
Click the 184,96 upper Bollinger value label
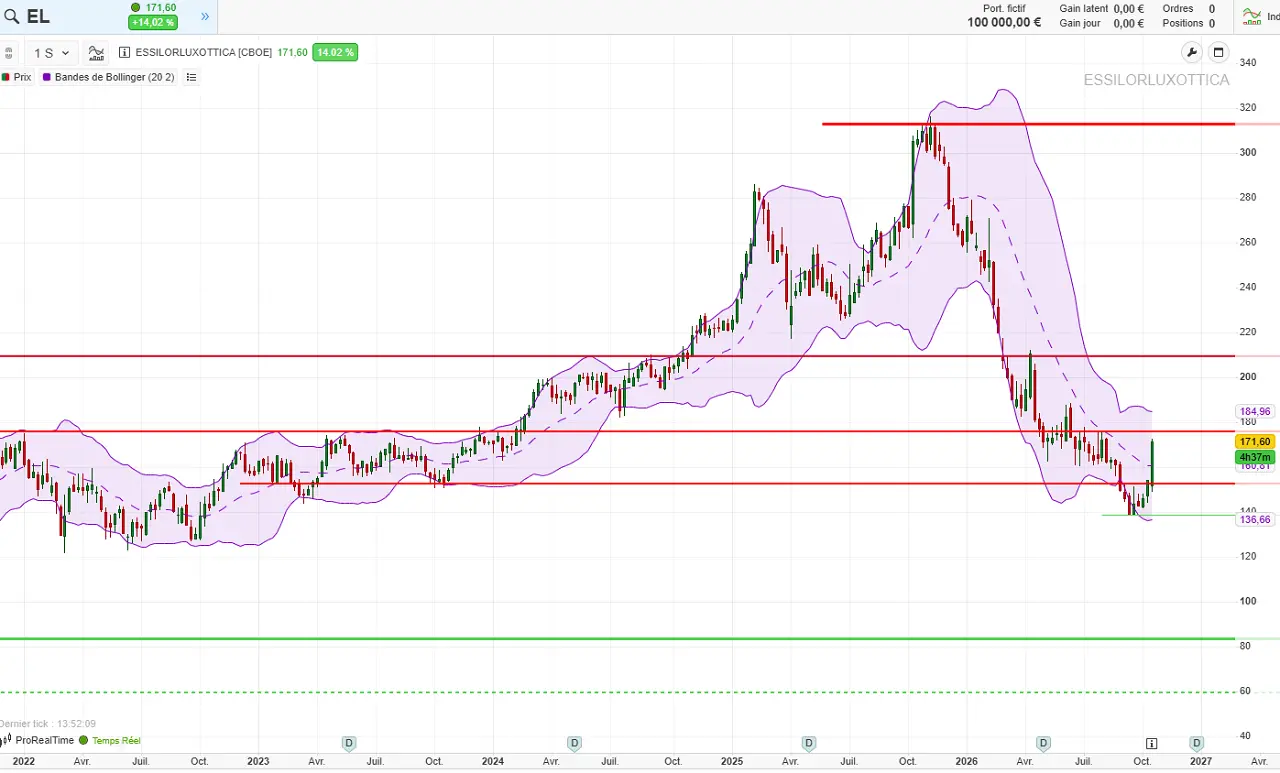(x=1255, y=411)
